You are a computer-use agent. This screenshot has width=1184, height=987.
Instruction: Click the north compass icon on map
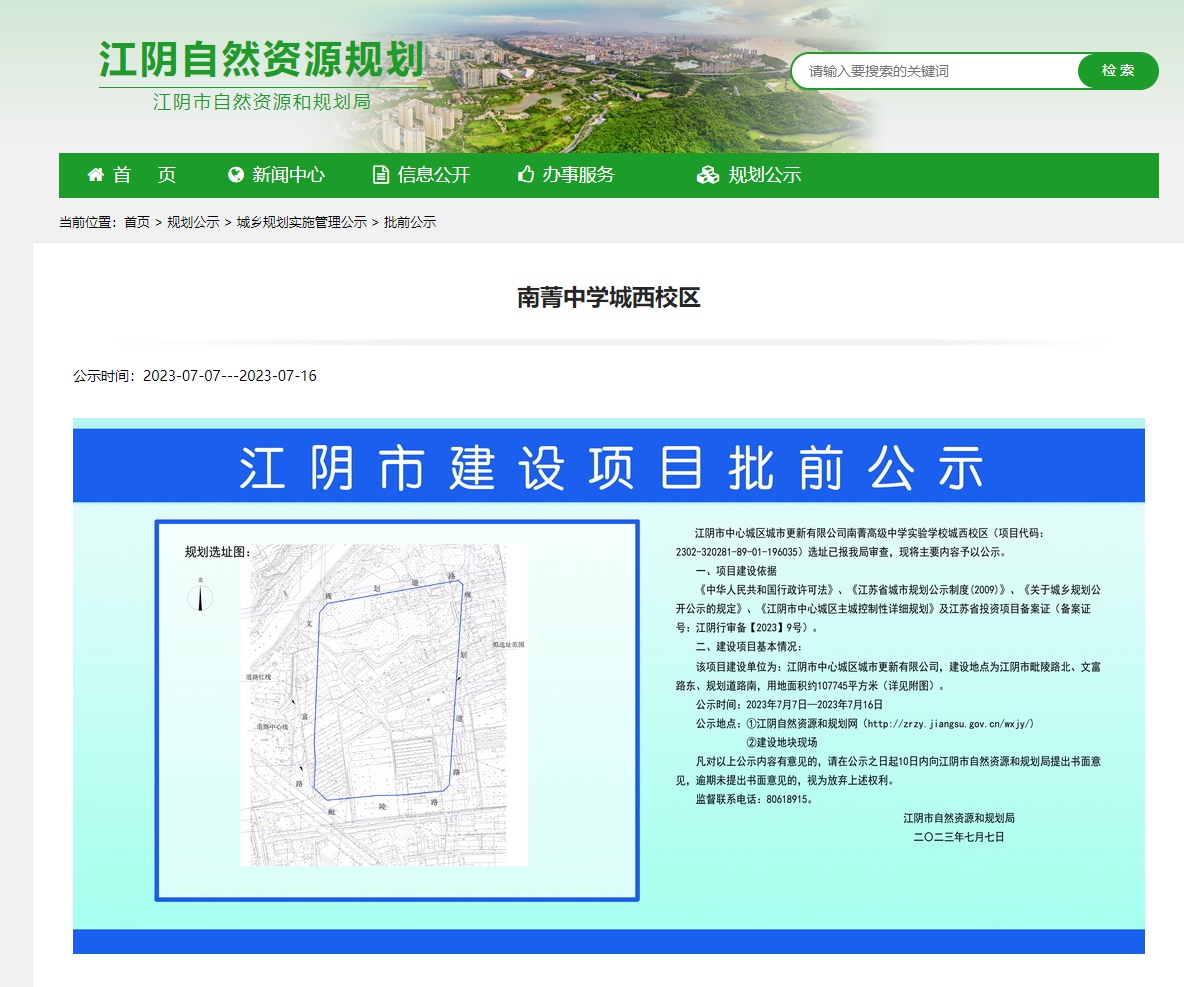point(201,596)
